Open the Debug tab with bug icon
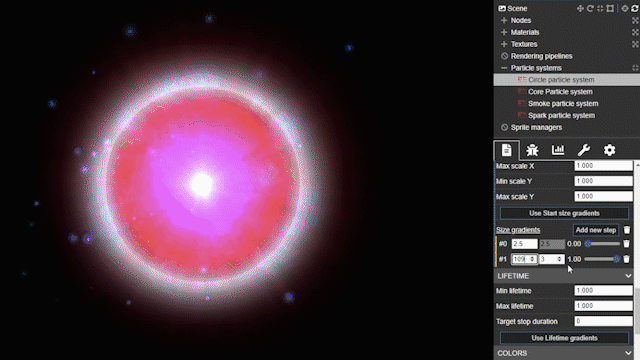The width and height of the screenshot is (640, 360). pyautogui.click(x=532, y=150)
